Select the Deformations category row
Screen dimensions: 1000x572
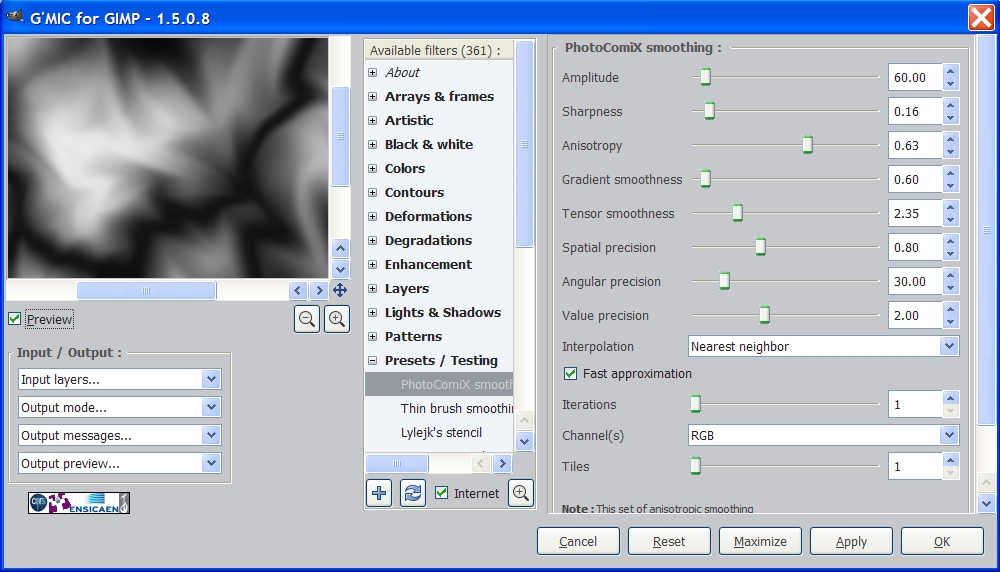439,216
